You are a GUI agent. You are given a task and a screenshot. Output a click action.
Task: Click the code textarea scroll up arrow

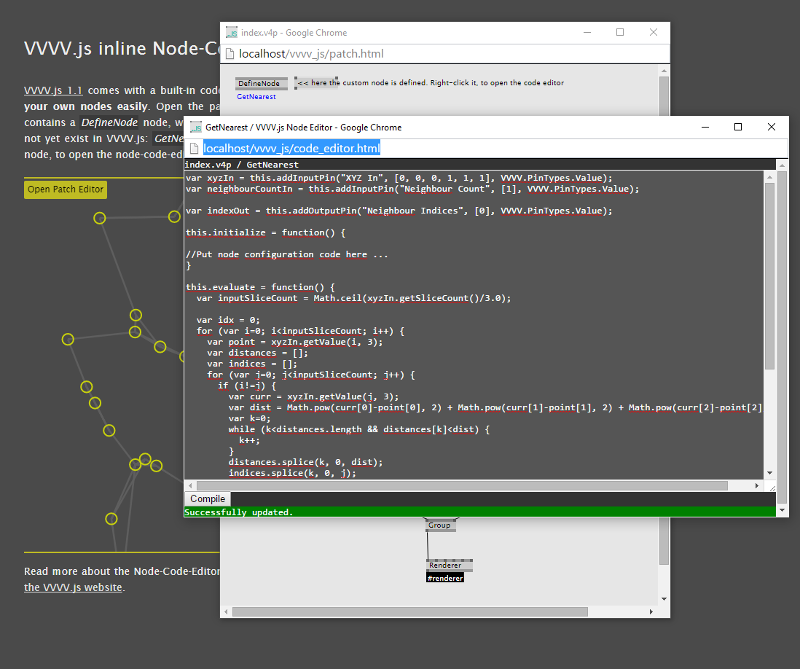(770, 177)
